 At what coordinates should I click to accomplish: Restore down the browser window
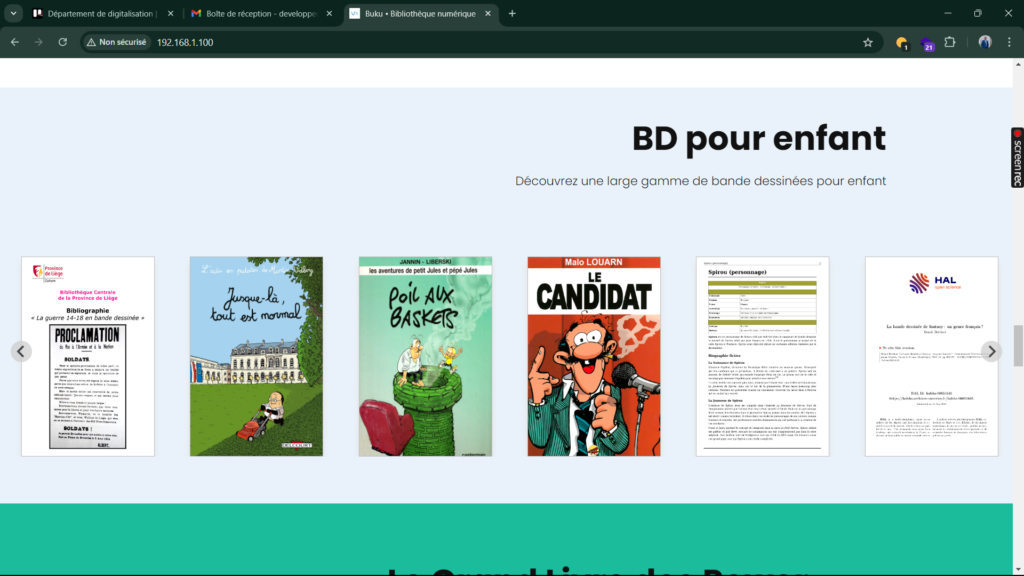coord(978,13)
